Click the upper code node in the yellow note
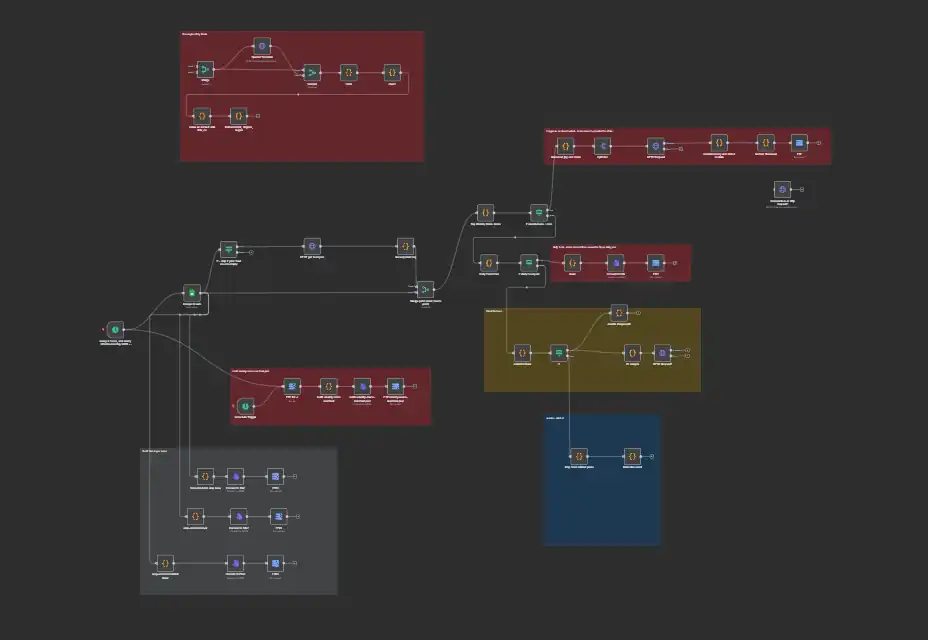928x640 pixels. pos(618,313)
